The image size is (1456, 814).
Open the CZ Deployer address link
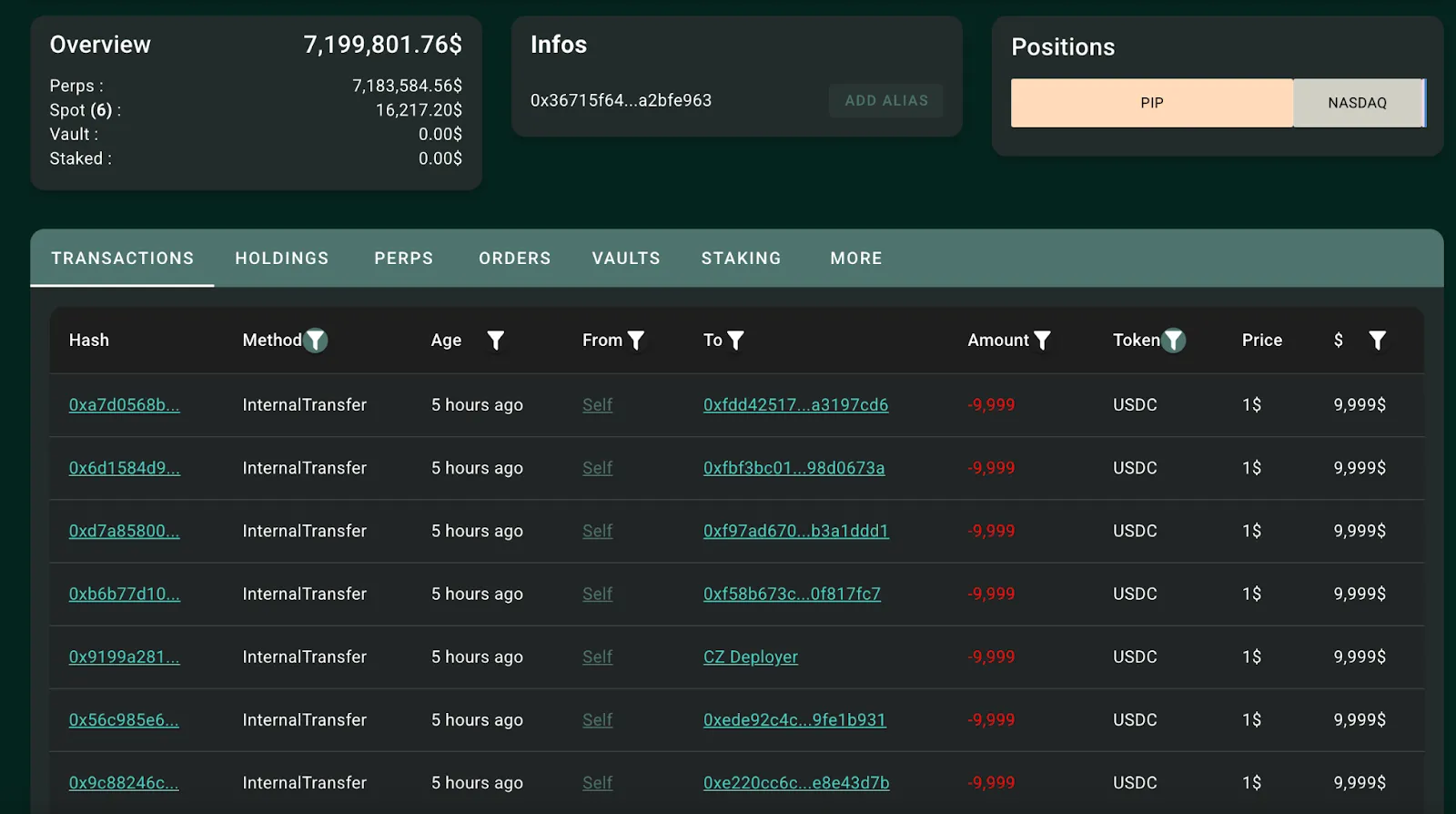[751, 657]
